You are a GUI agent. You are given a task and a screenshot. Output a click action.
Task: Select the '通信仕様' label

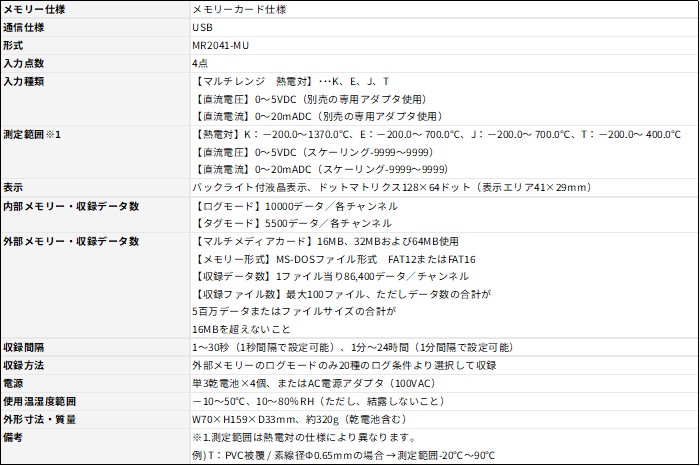point(23,28)
